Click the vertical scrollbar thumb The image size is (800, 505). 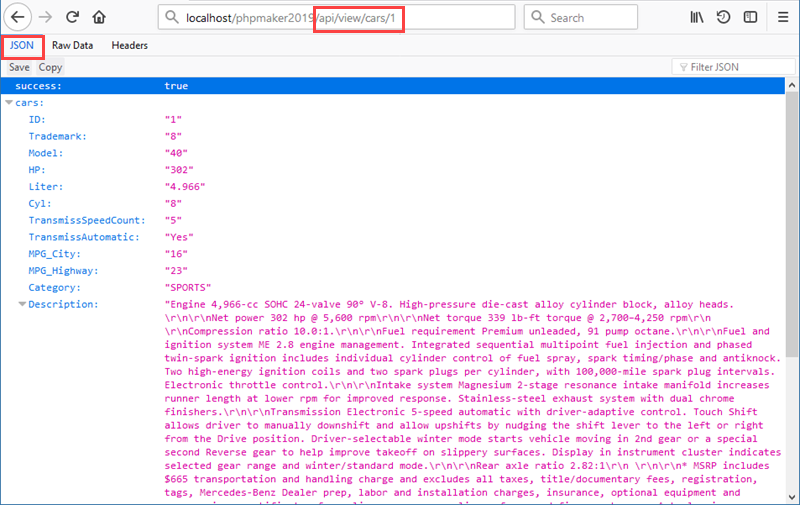(x=792, y=224)
